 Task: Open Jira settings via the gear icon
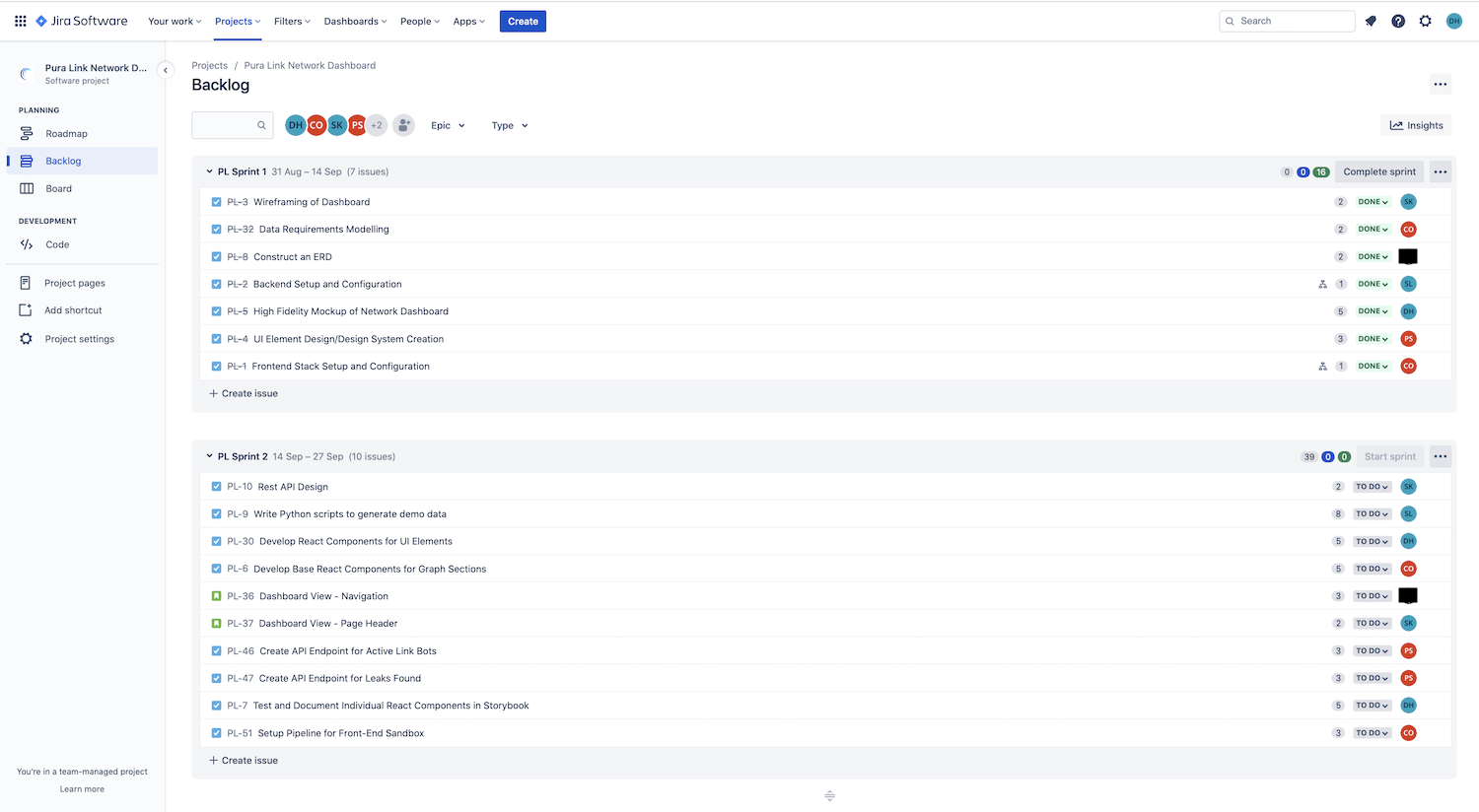point(1426,21)
